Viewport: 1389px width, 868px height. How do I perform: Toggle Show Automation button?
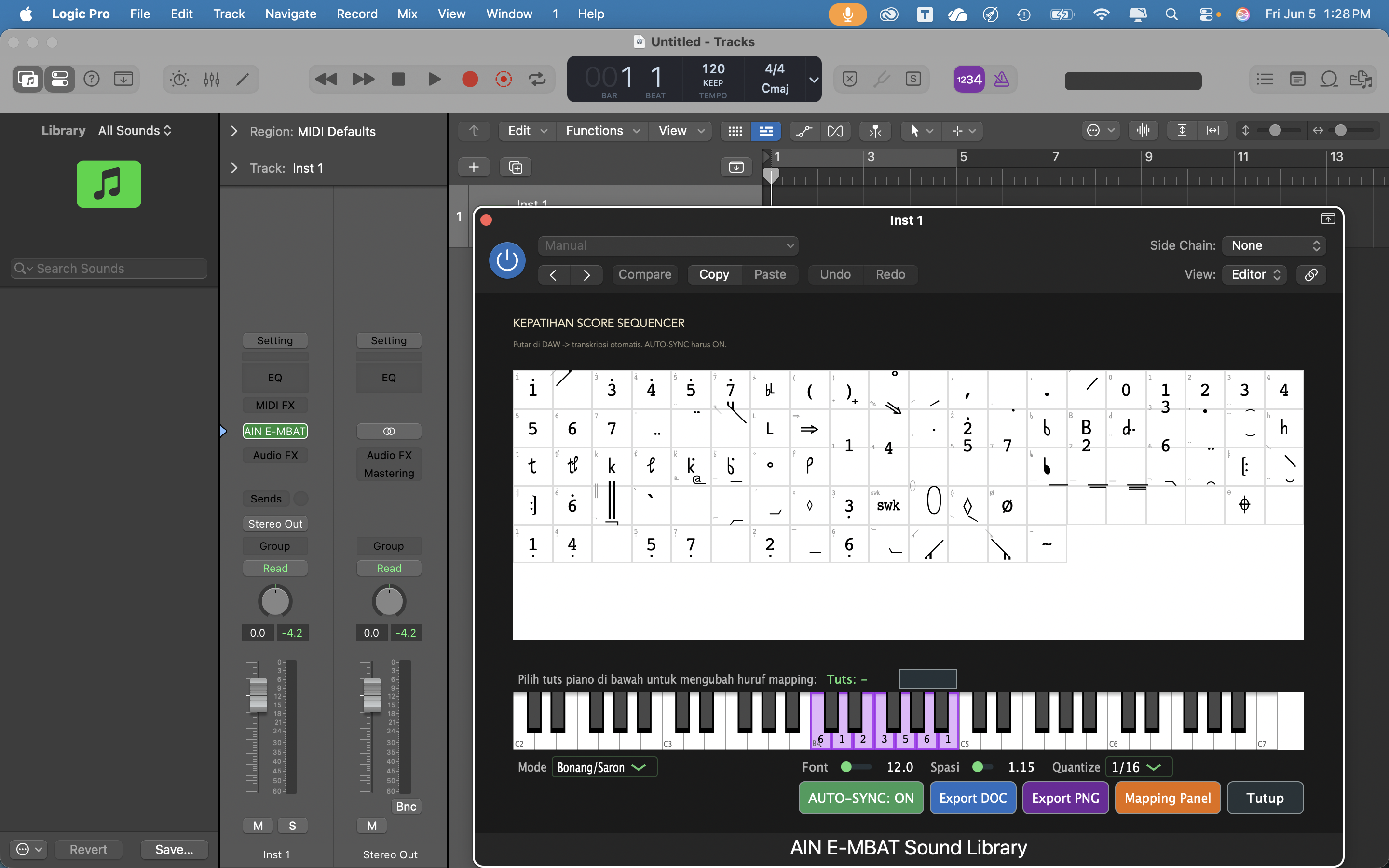[x=804, y=131]
